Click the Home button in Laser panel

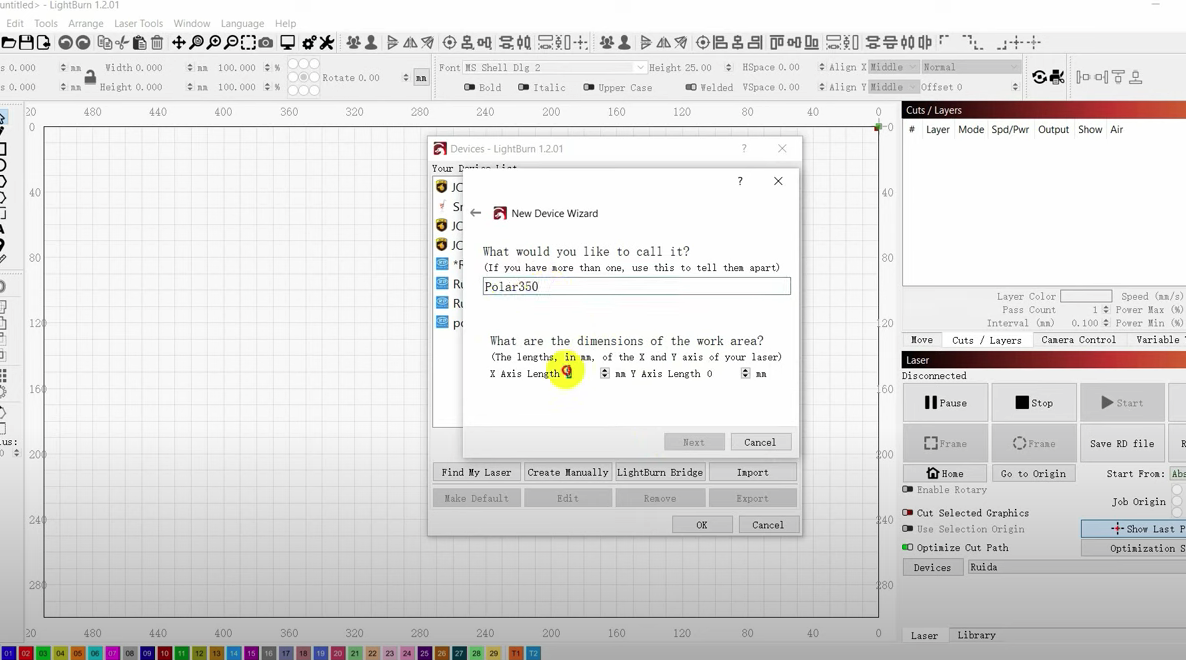pyautogui.click(x=945, y=473)
